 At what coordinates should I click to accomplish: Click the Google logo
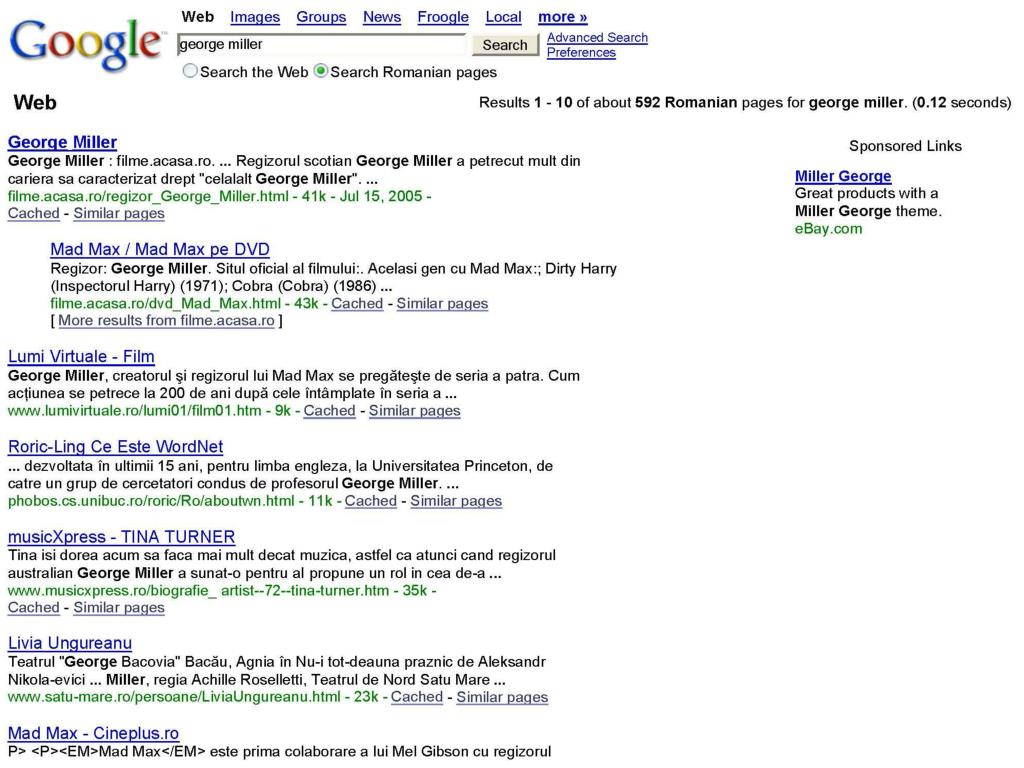[x=86, y=44]
